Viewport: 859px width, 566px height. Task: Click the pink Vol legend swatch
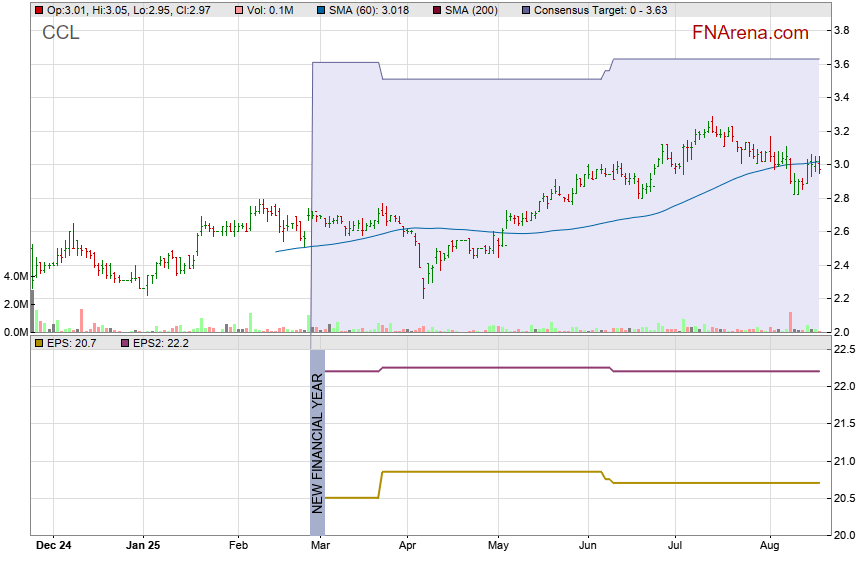[x=237, y=10]
